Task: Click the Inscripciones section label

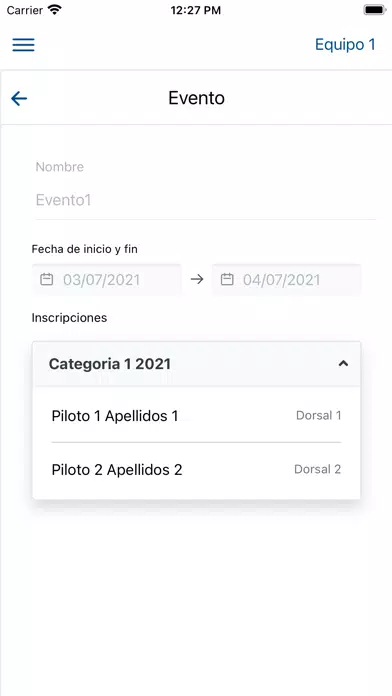Action: tap(69, 318)
